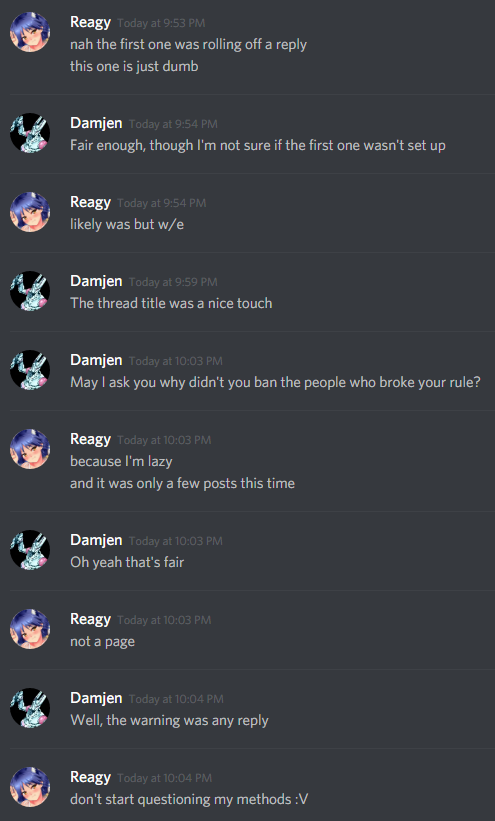Click Damjen's avatar by 'Oh yeah that's fair'

[30, 550]
